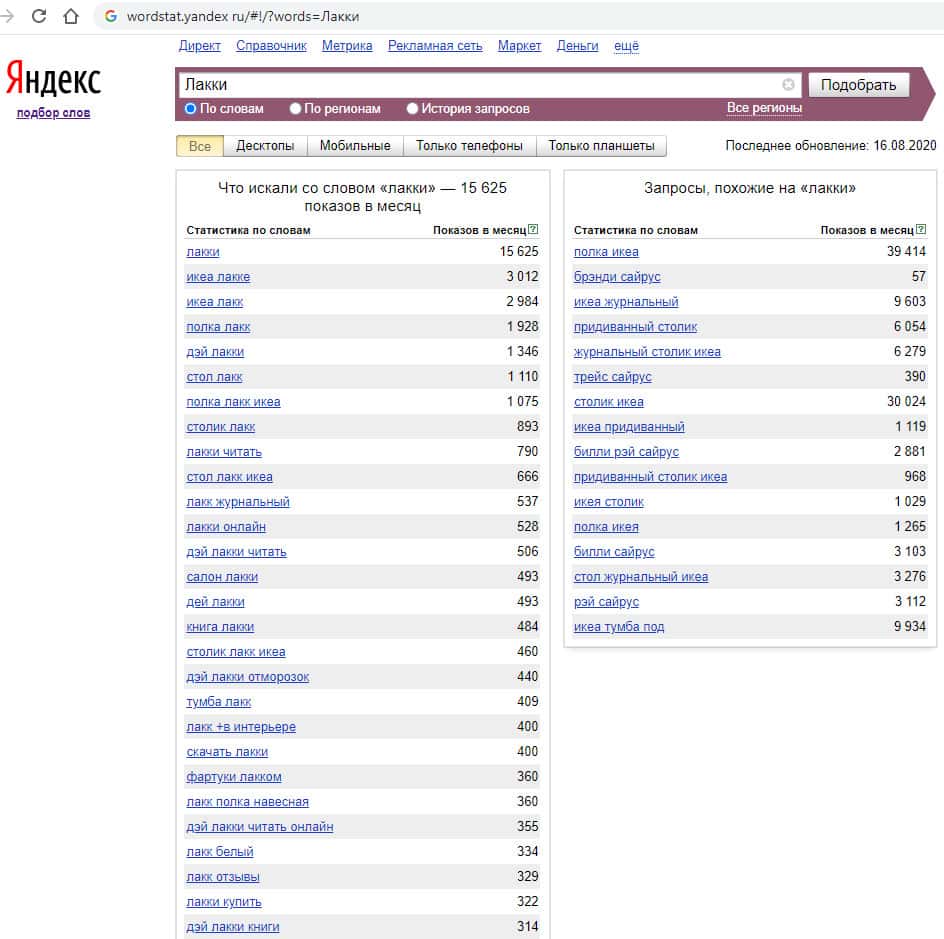The height and width of the screenshot is (939, 944).
Task: Open the Директ menu link
Action: pos(200,46)
